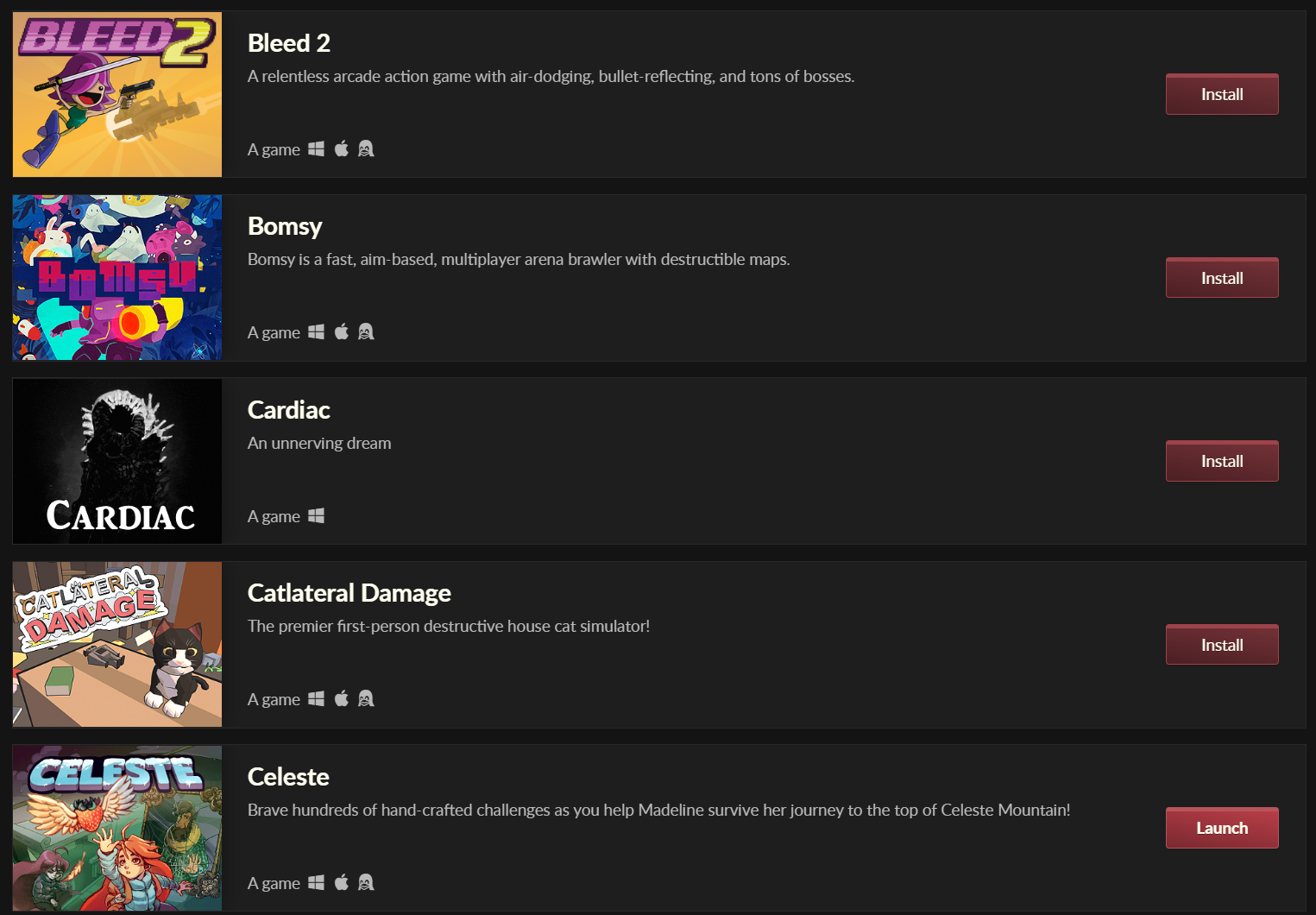Screen dimensions: 1316x915
Task: Open the Celeste cover thumbnail
Action: pos(117,828)
